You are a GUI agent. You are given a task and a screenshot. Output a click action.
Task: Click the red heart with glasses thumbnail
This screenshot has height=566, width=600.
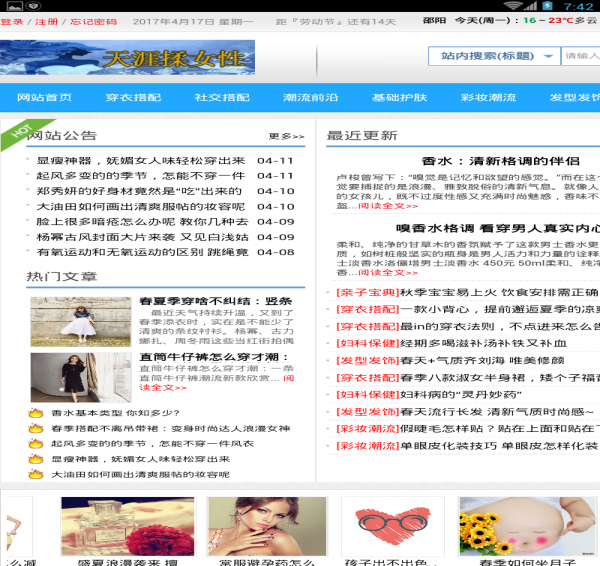pyautogui.click(x=393, y=527)
